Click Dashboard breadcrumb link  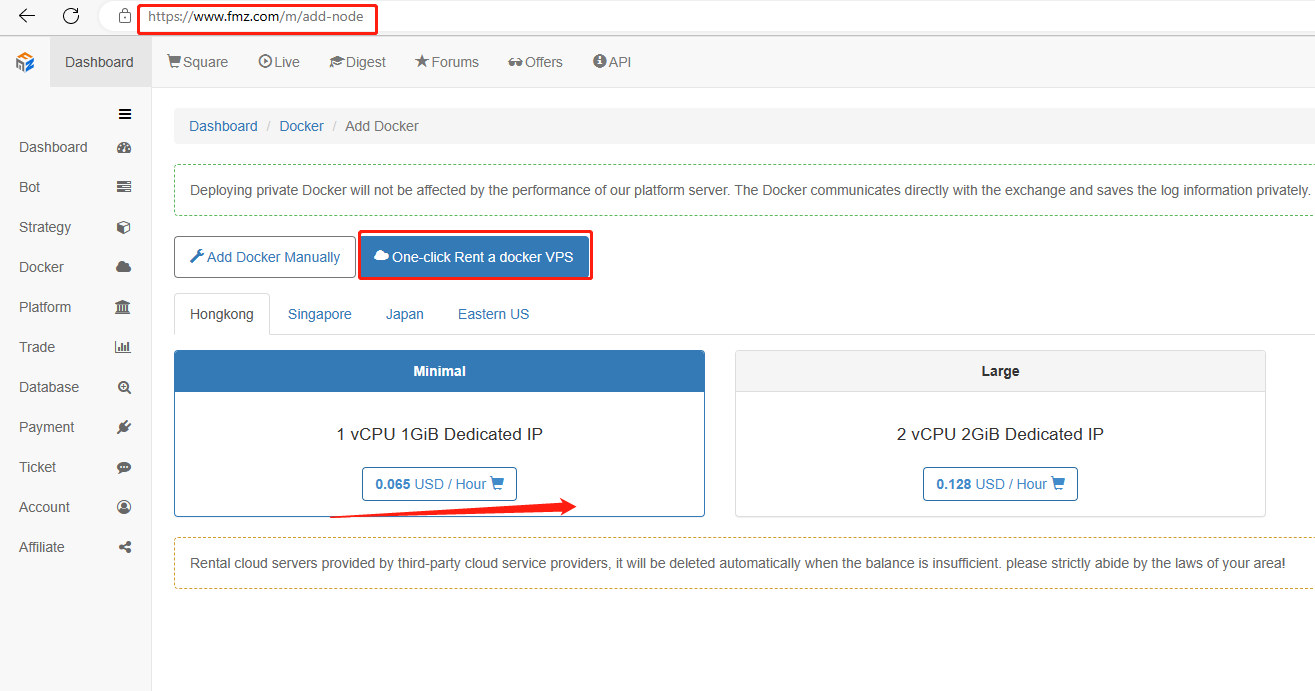pyautogui.click(x=223, y=126)
